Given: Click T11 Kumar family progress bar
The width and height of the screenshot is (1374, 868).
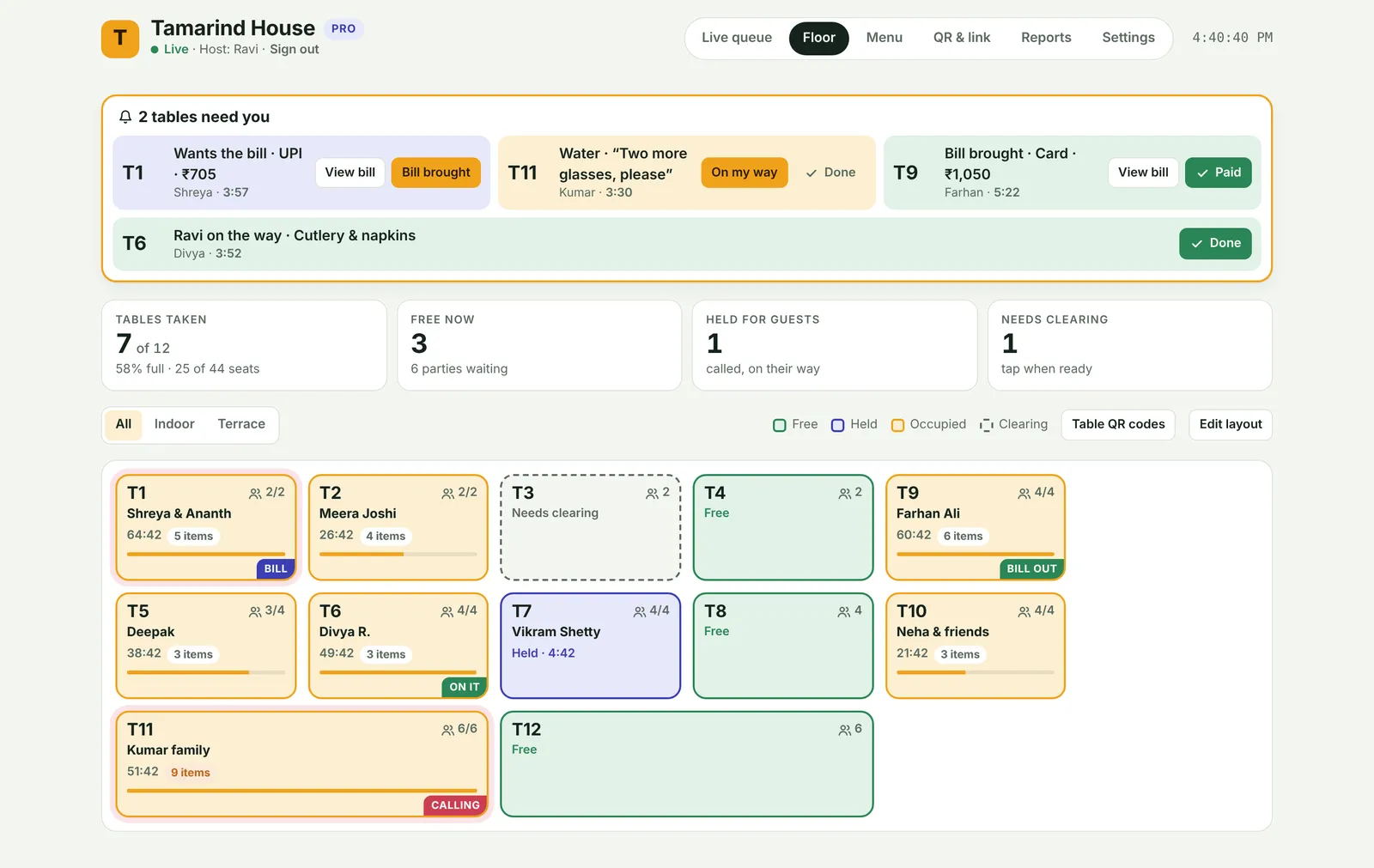Looking at the screenshot, I should (302, 791).
